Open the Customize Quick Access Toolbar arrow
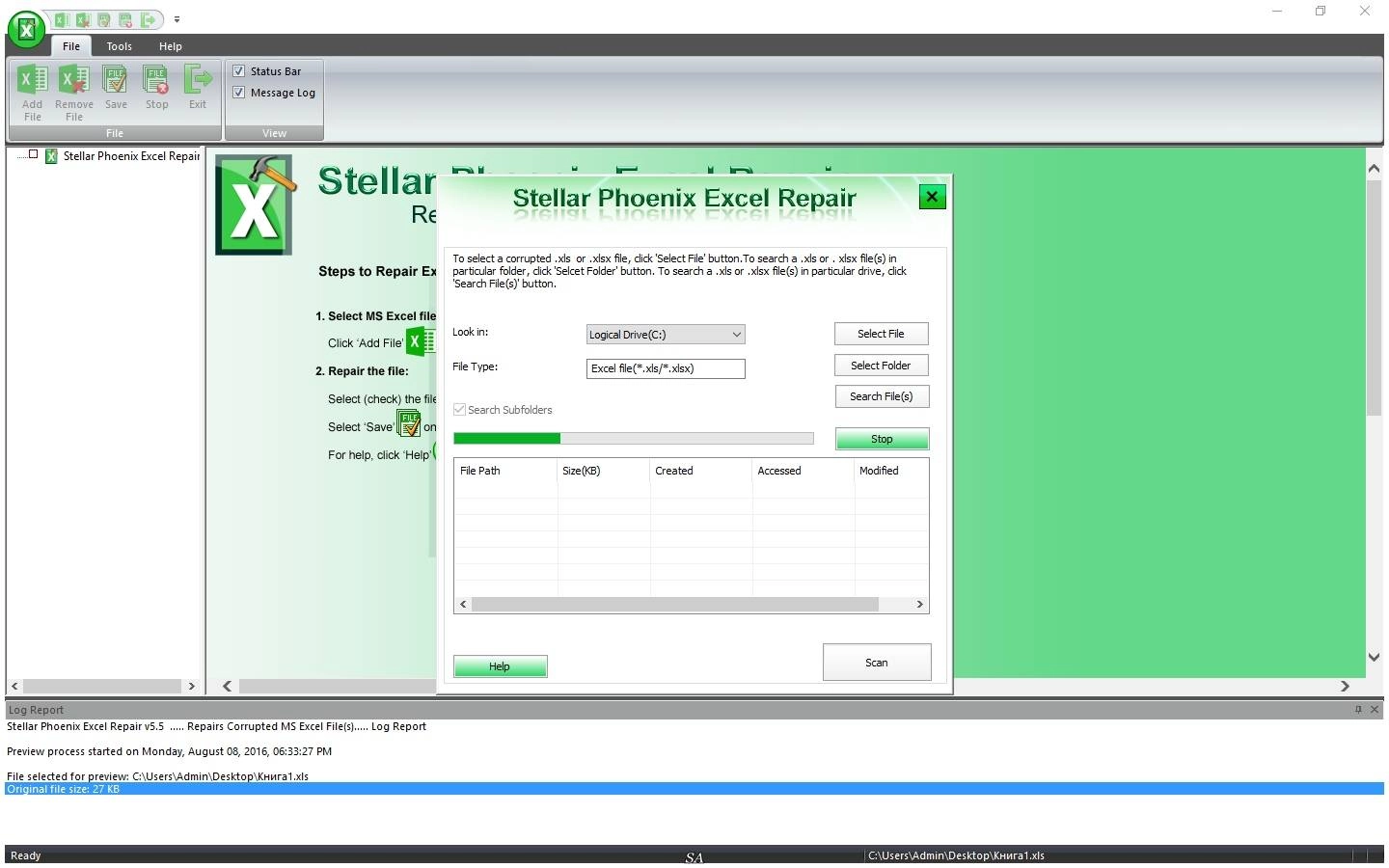The height and width of the screenshot is (868, 1389). (x=177, y=19)
